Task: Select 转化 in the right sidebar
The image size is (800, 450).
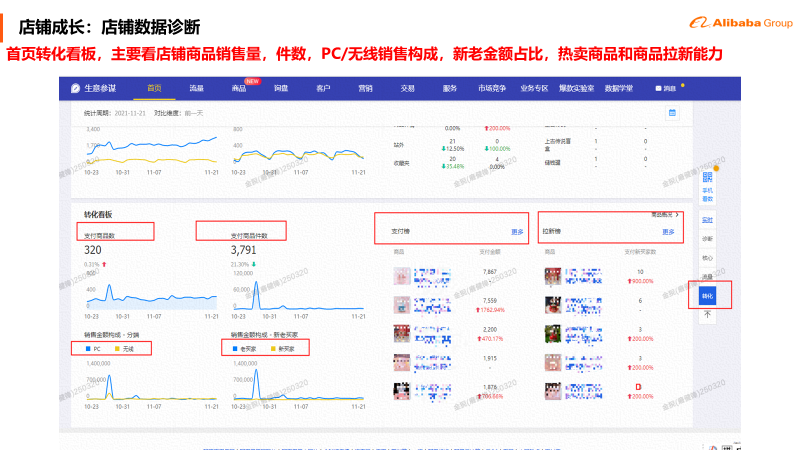Action: coord(707,295)
